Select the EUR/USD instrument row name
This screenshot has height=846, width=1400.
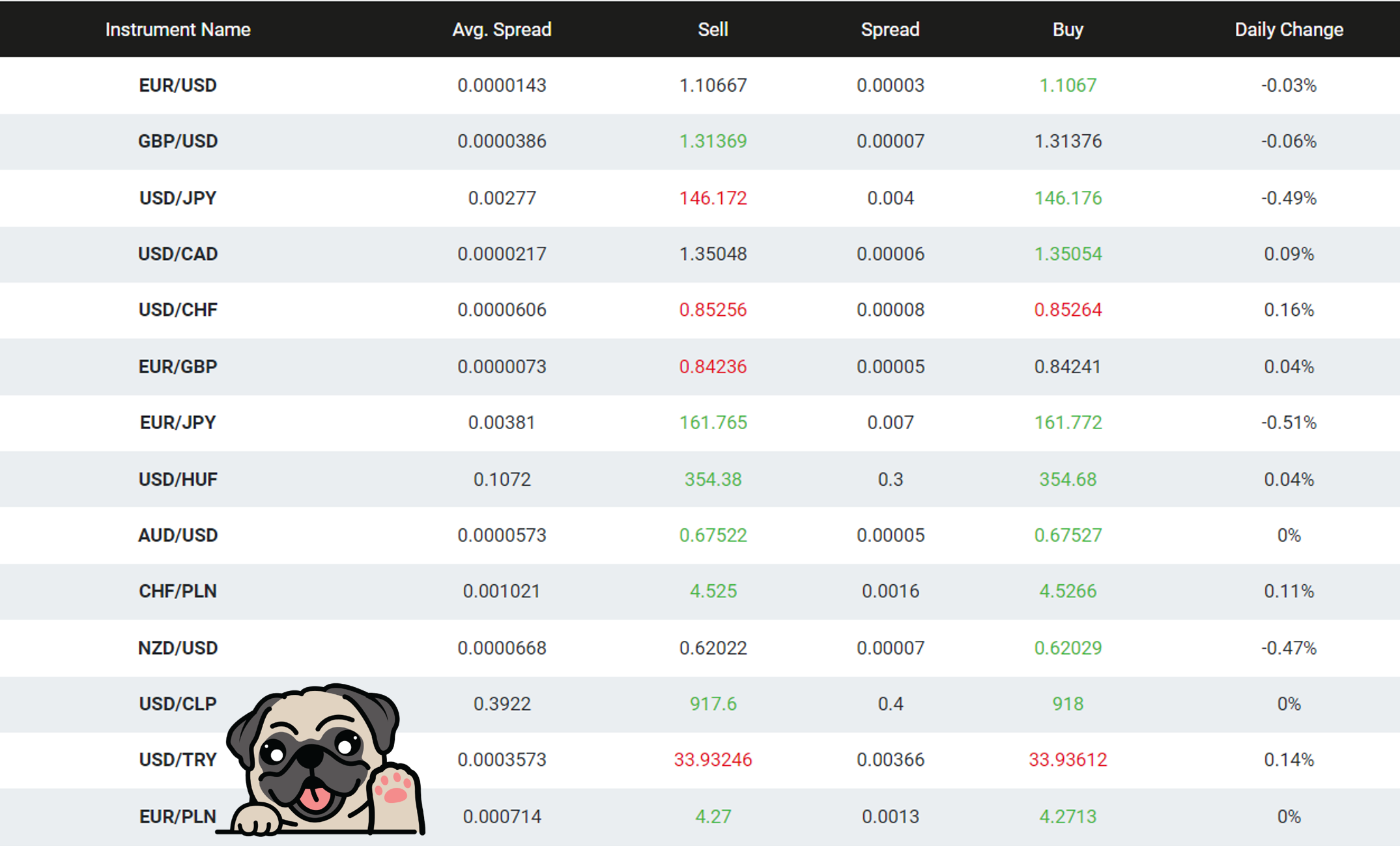(178, 85)
